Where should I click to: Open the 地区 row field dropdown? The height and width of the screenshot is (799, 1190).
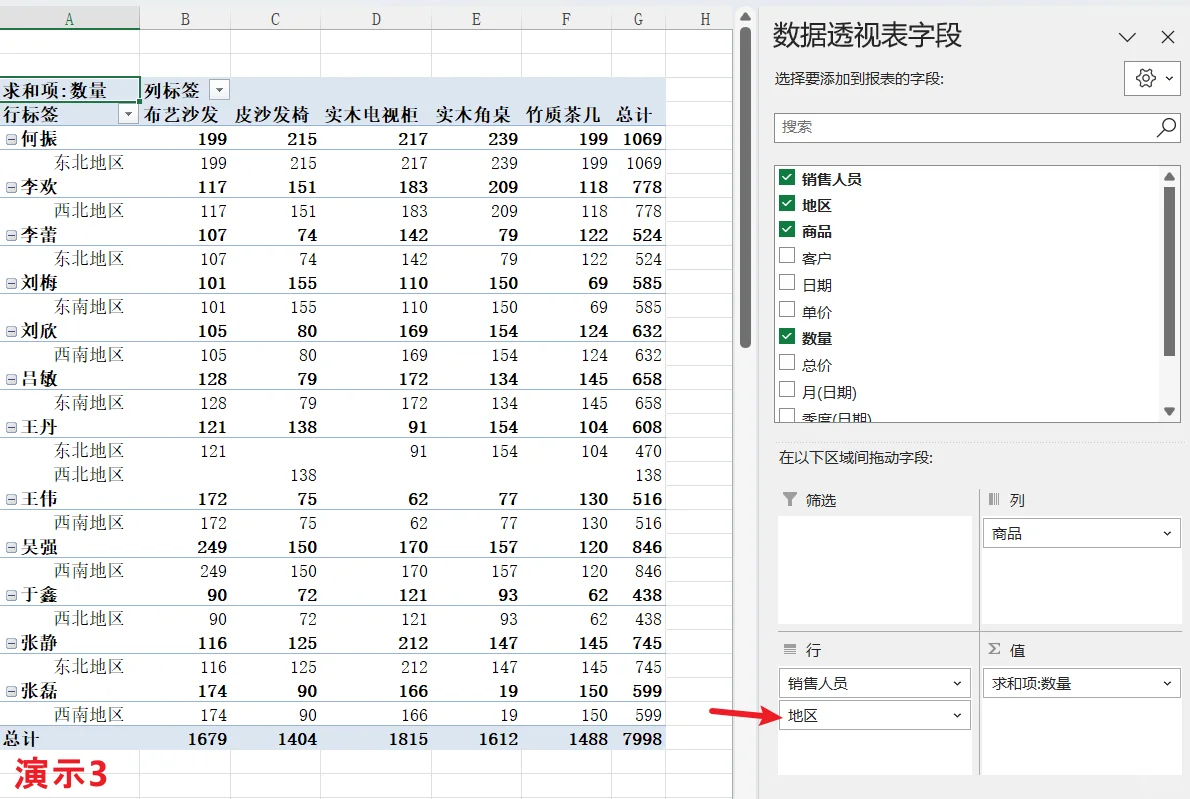tap(957, 716)
